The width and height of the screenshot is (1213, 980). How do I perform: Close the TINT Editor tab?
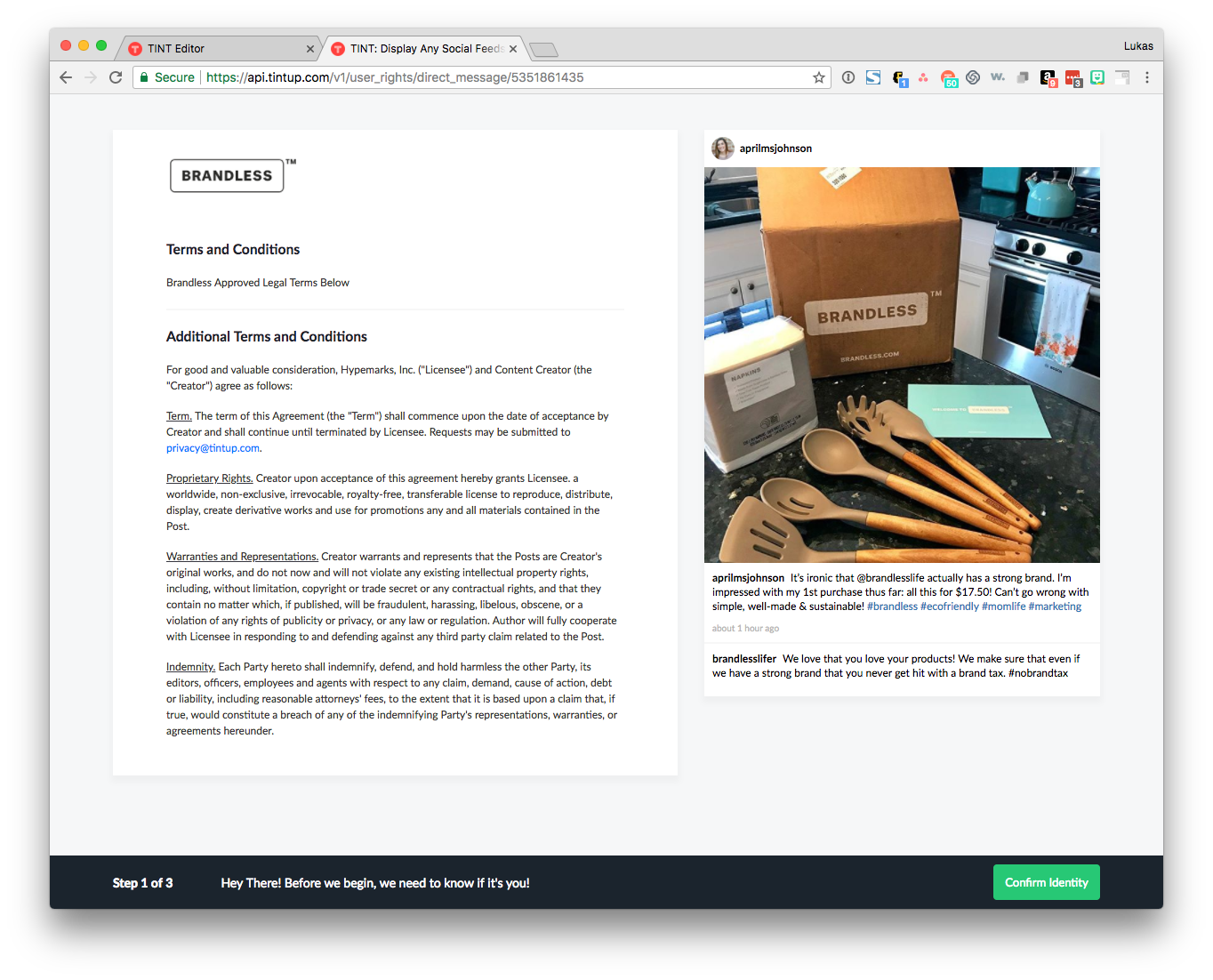point(310,49)
